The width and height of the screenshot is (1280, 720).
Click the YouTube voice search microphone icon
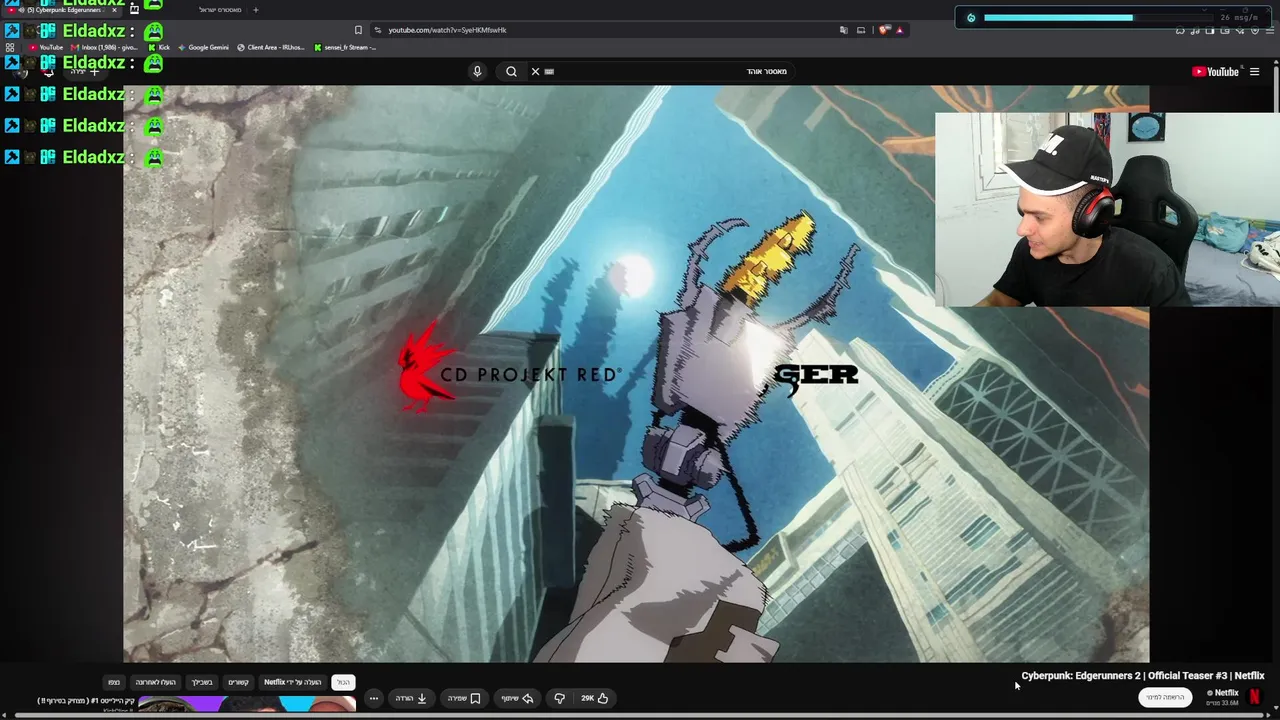(477, 71)
